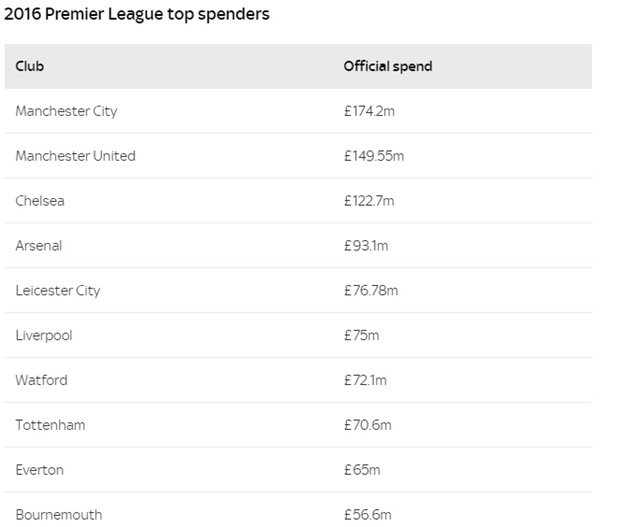Viewport: 620px width, 527px height.
Task: Click the Tottenham club name
Action: [50, 425]
